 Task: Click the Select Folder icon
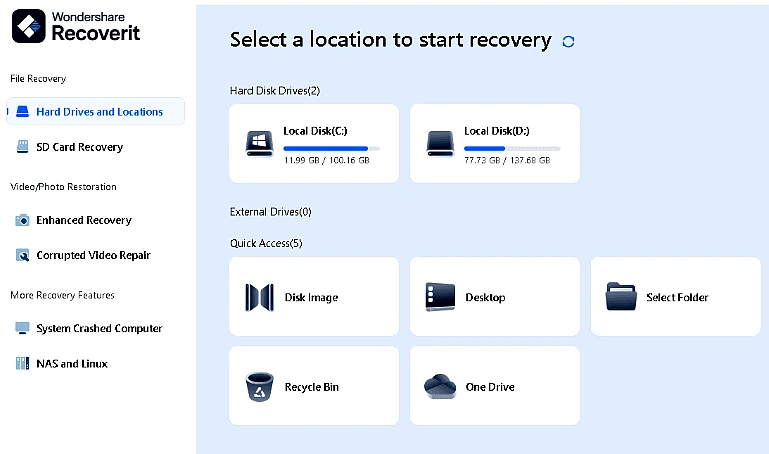pos(621,297)
